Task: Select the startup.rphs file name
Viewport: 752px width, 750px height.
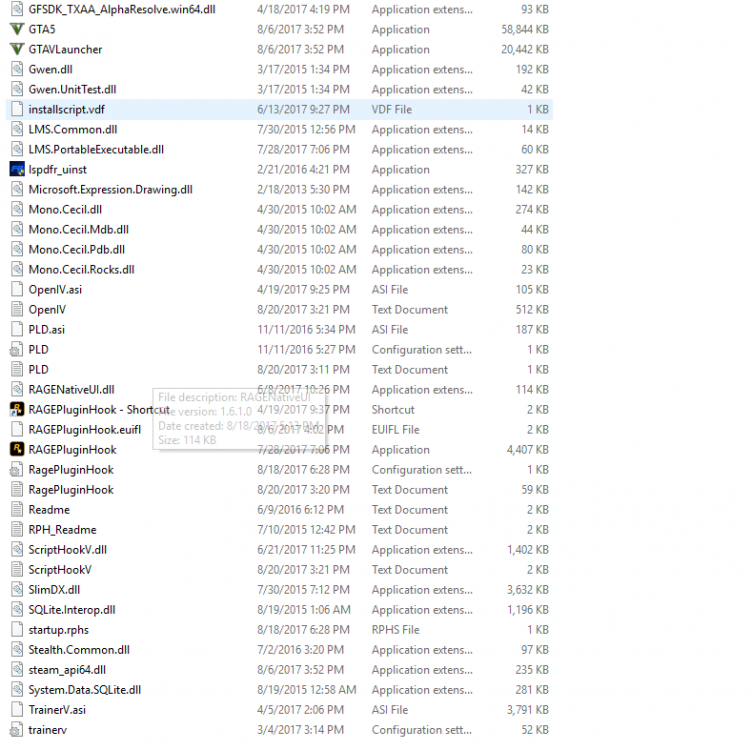Action: pyautogui.click(x=59, y=630)
